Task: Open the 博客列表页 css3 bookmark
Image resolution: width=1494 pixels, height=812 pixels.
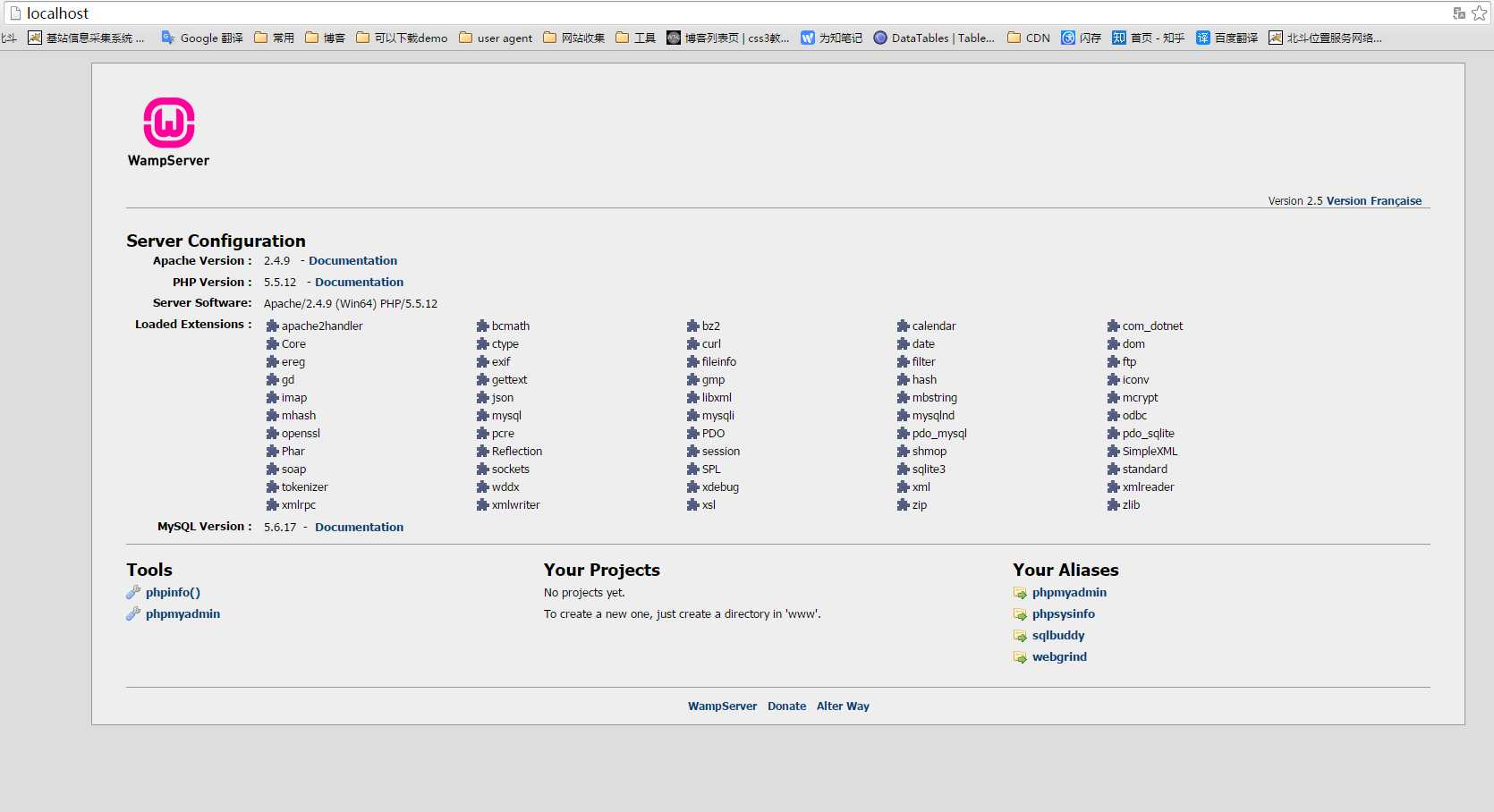Action: (728, 38)
